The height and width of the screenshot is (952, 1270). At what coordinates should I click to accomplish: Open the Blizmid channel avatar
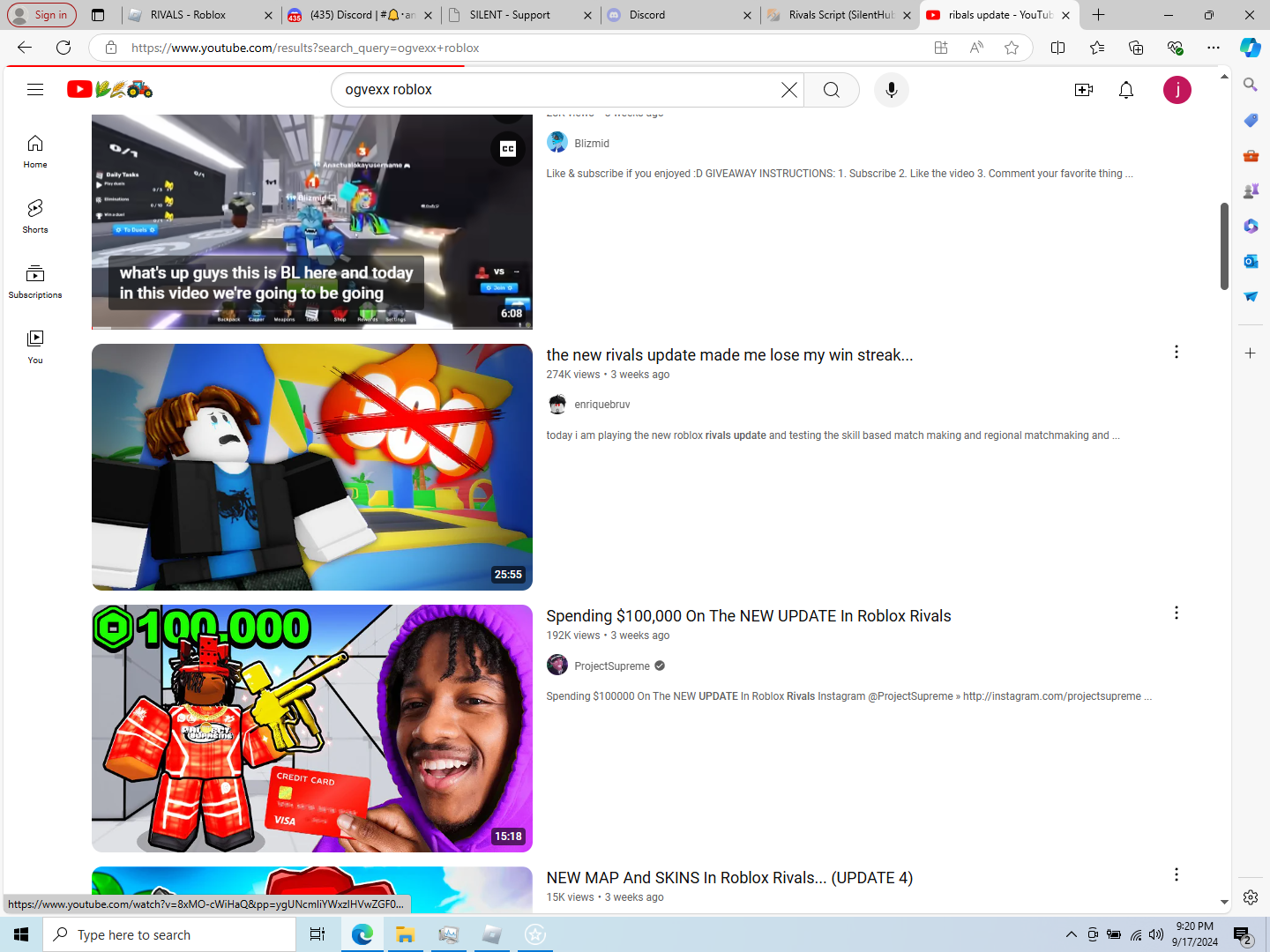557,143
